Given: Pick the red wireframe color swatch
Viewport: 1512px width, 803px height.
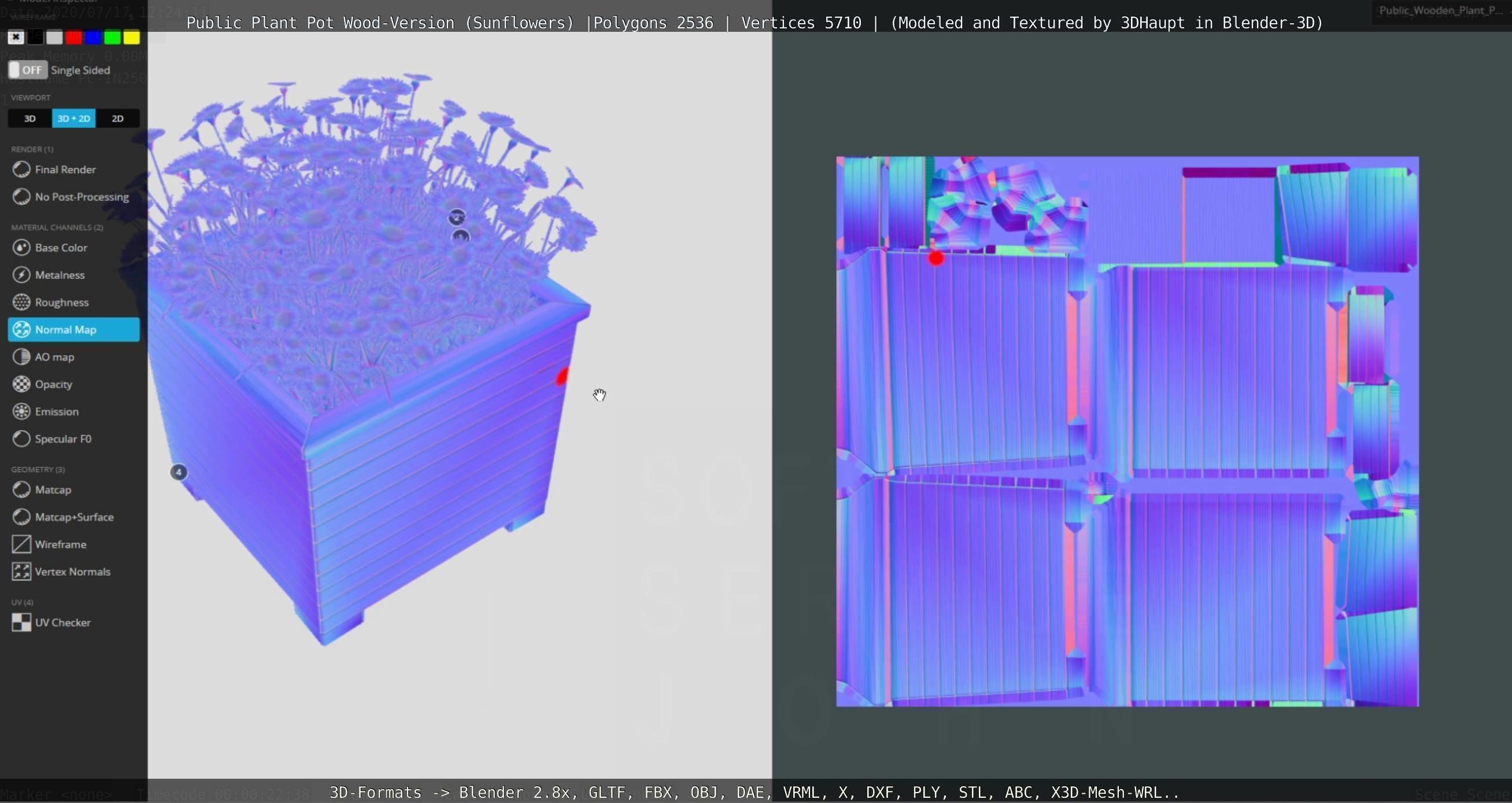Looking at the screenshot, I should [x=74, y=38].
